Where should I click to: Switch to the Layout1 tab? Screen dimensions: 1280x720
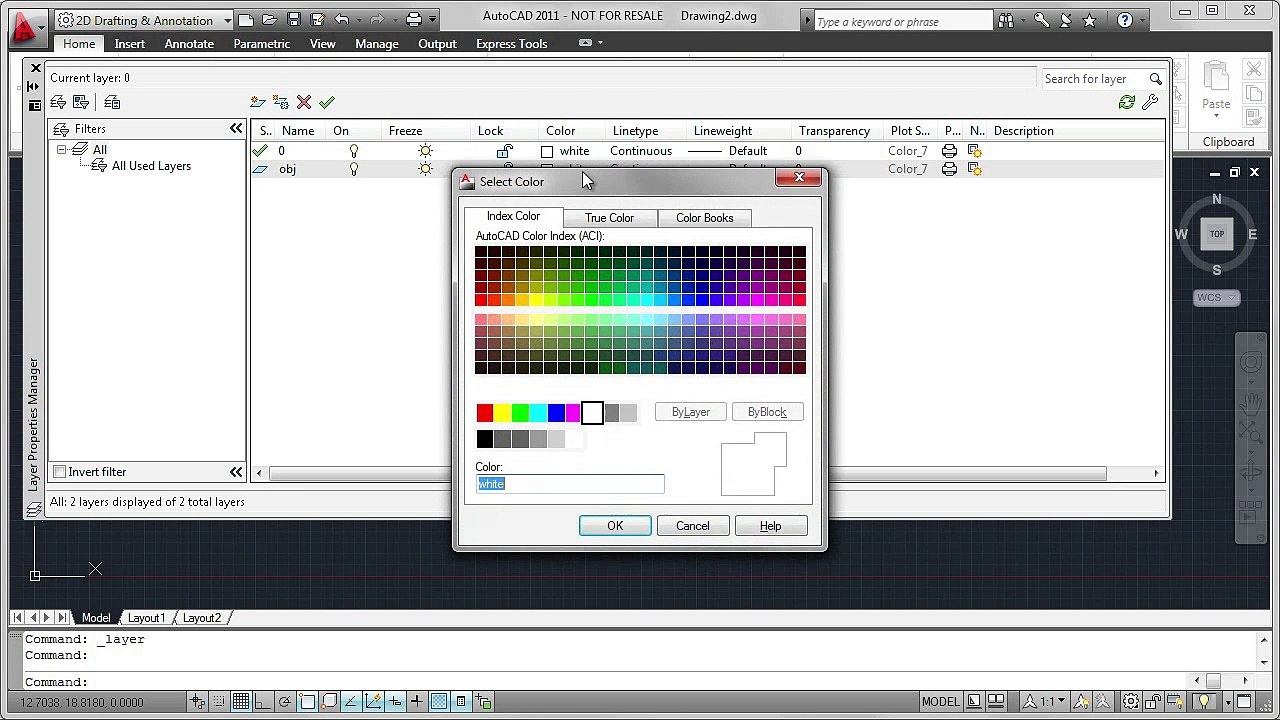pyautogui.click(x=146, y=618)
